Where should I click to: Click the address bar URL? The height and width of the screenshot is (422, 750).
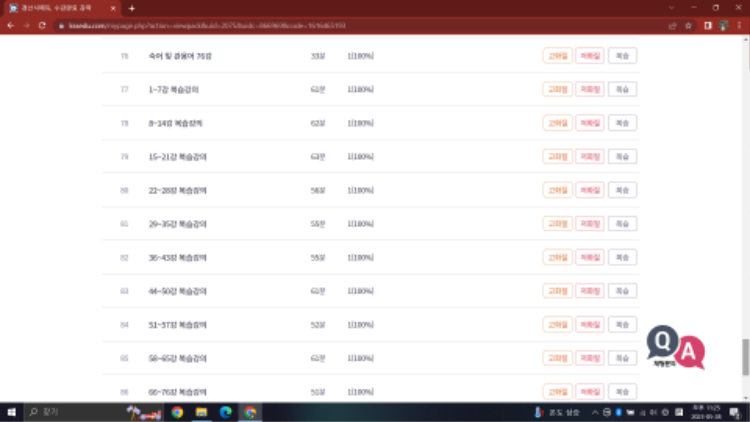[x=207, y=26]
